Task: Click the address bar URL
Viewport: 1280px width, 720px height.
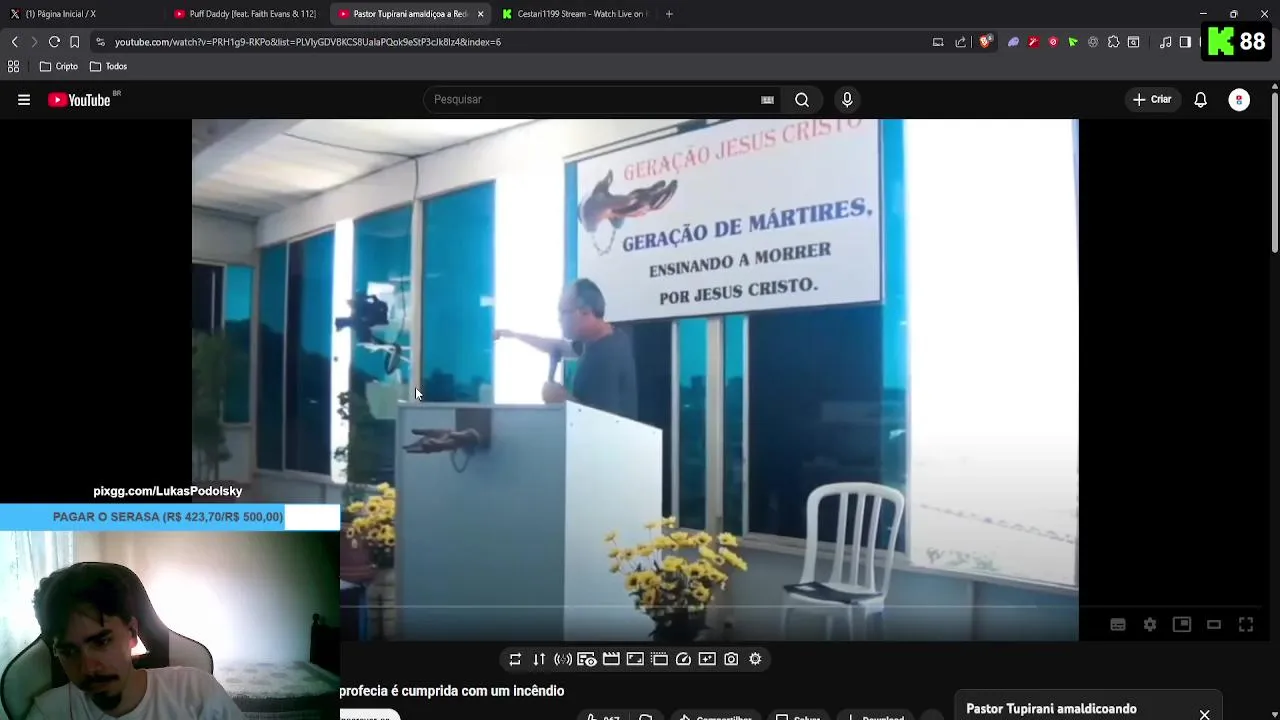Action: point(308,42)
